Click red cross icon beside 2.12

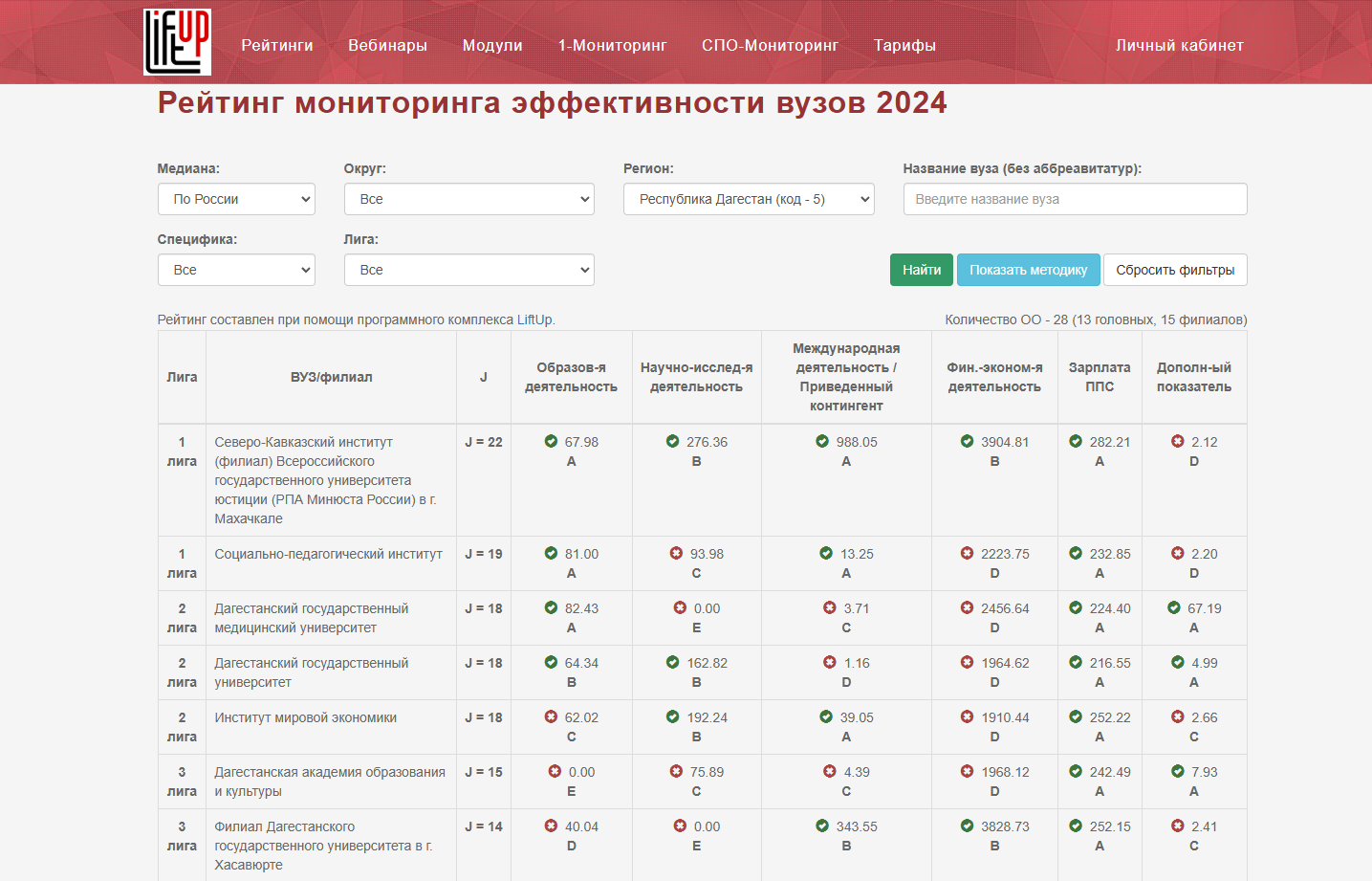point(1178,442)
